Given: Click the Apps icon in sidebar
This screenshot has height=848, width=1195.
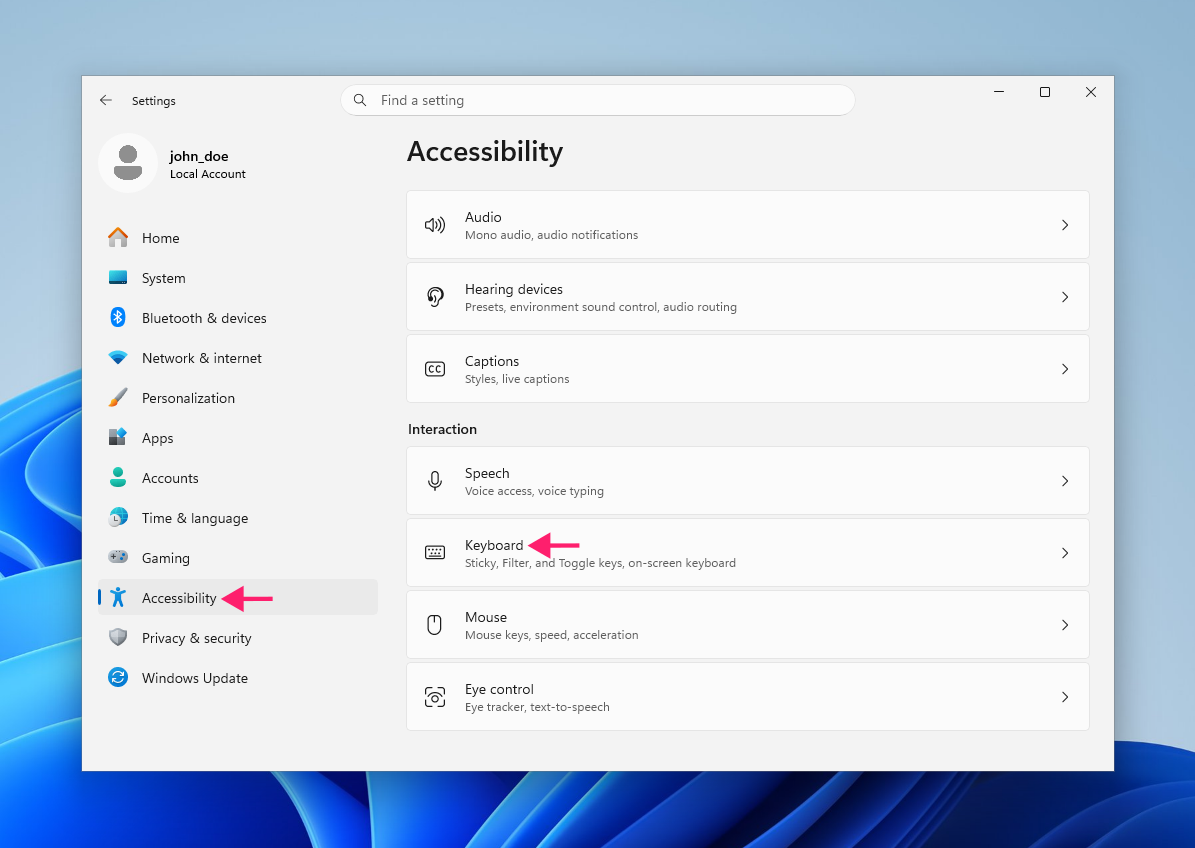Looking at the screenshot, I should click(118, 437).
